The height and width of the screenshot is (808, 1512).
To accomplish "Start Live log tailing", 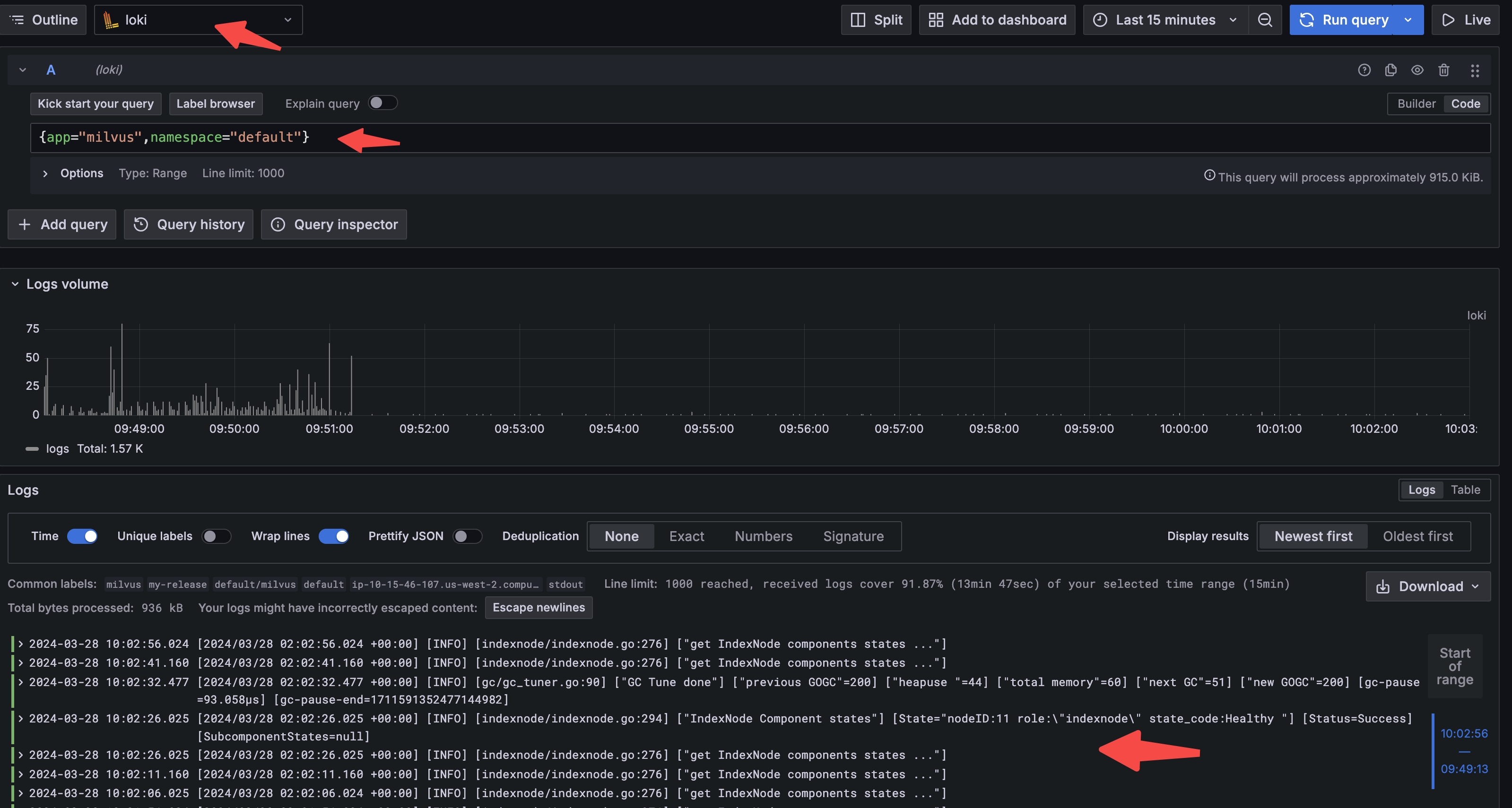I will pyautogui.click(x=1466, y=19).
